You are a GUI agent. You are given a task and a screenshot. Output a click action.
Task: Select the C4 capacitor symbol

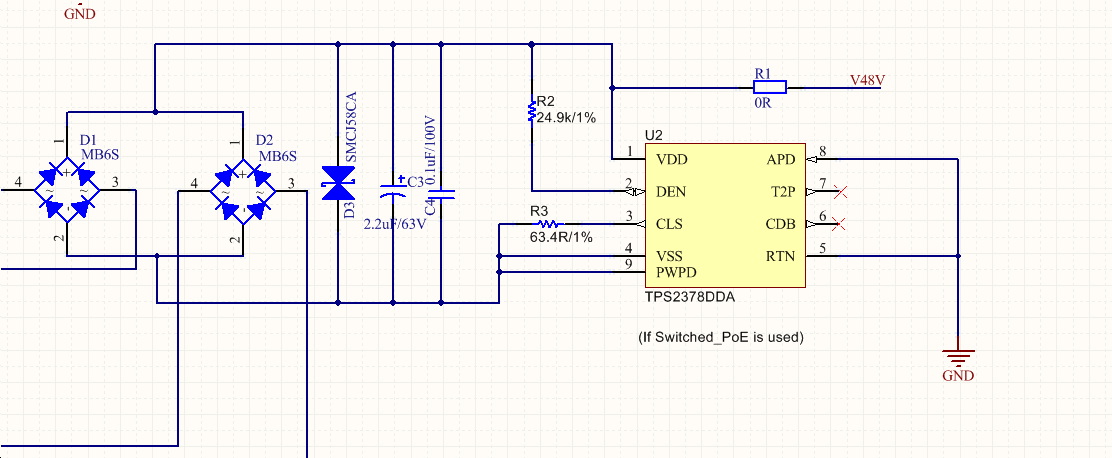point(441,193)
